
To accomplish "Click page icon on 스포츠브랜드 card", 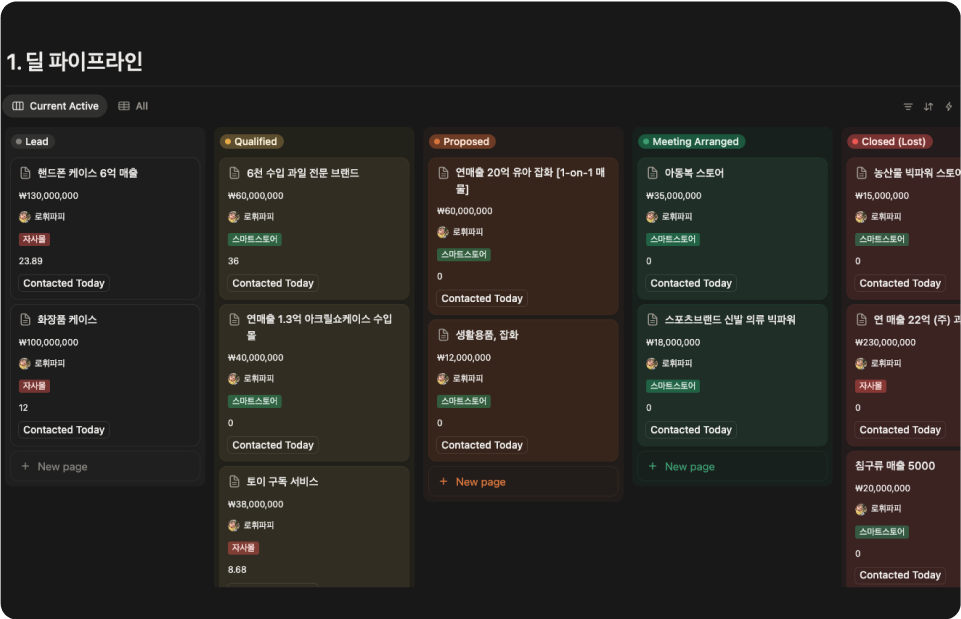I will [653, 319].
